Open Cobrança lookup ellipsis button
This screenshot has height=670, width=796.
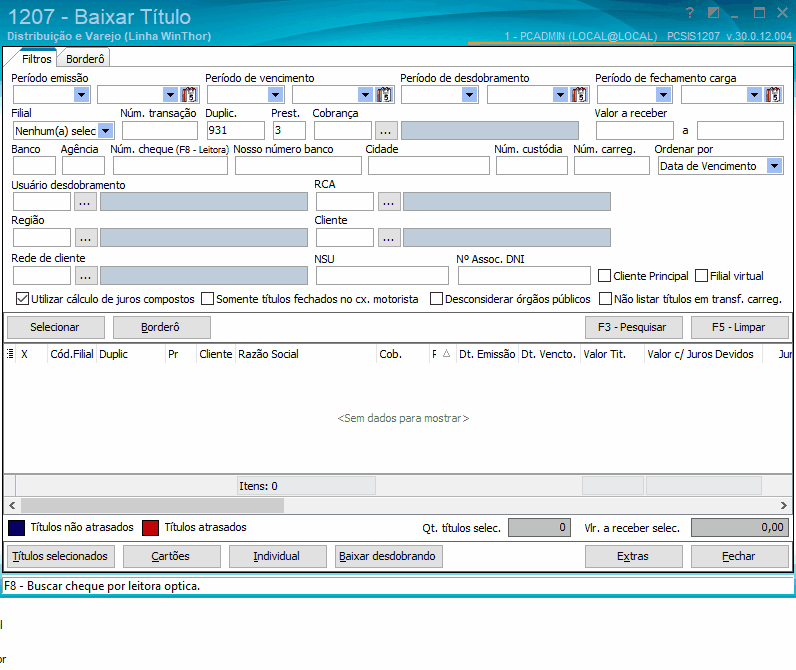pyautogui.click(x=386, y=130)
